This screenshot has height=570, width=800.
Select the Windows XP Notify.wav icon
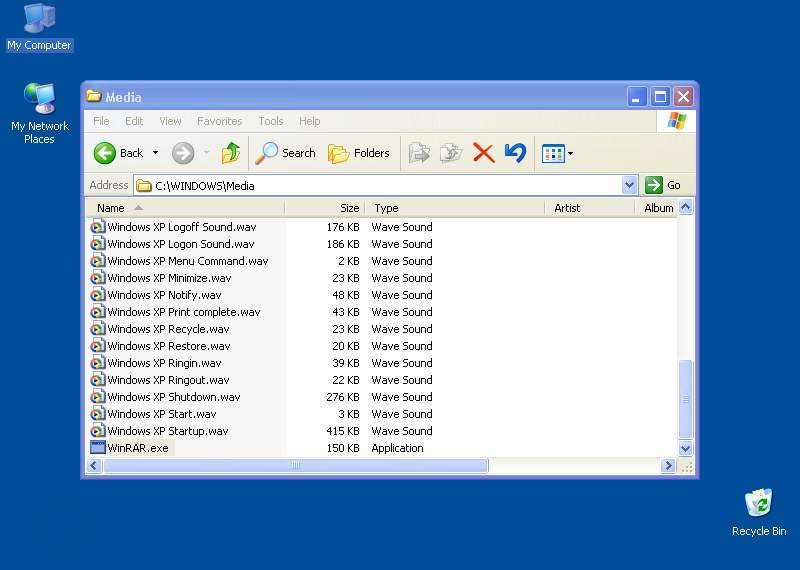(x=97, y=295)
